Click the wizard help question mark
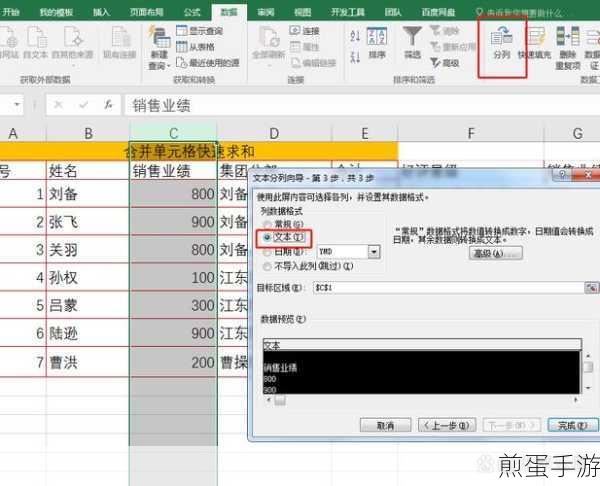 click(x=562, y=175)
